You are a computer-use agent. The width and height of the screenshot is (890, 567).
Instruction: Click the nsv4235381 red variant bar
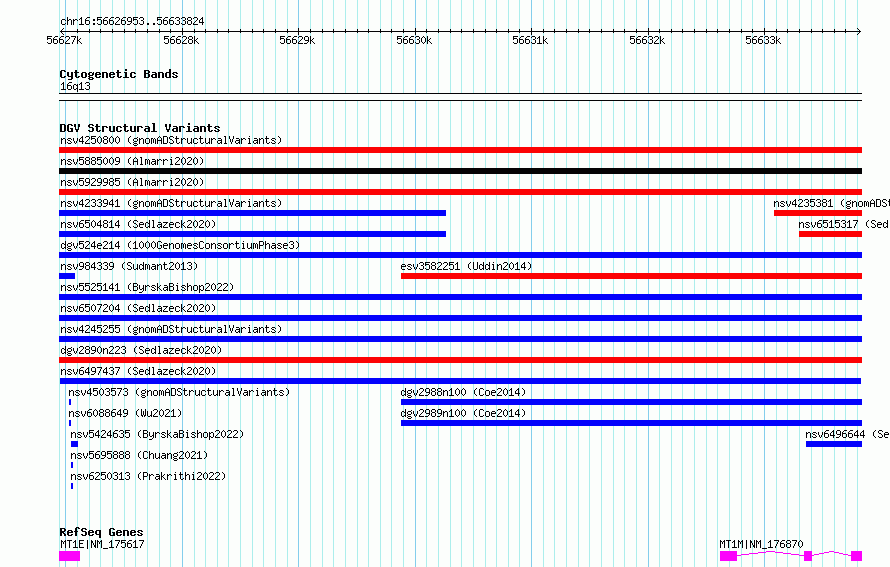tap(818, 213)
